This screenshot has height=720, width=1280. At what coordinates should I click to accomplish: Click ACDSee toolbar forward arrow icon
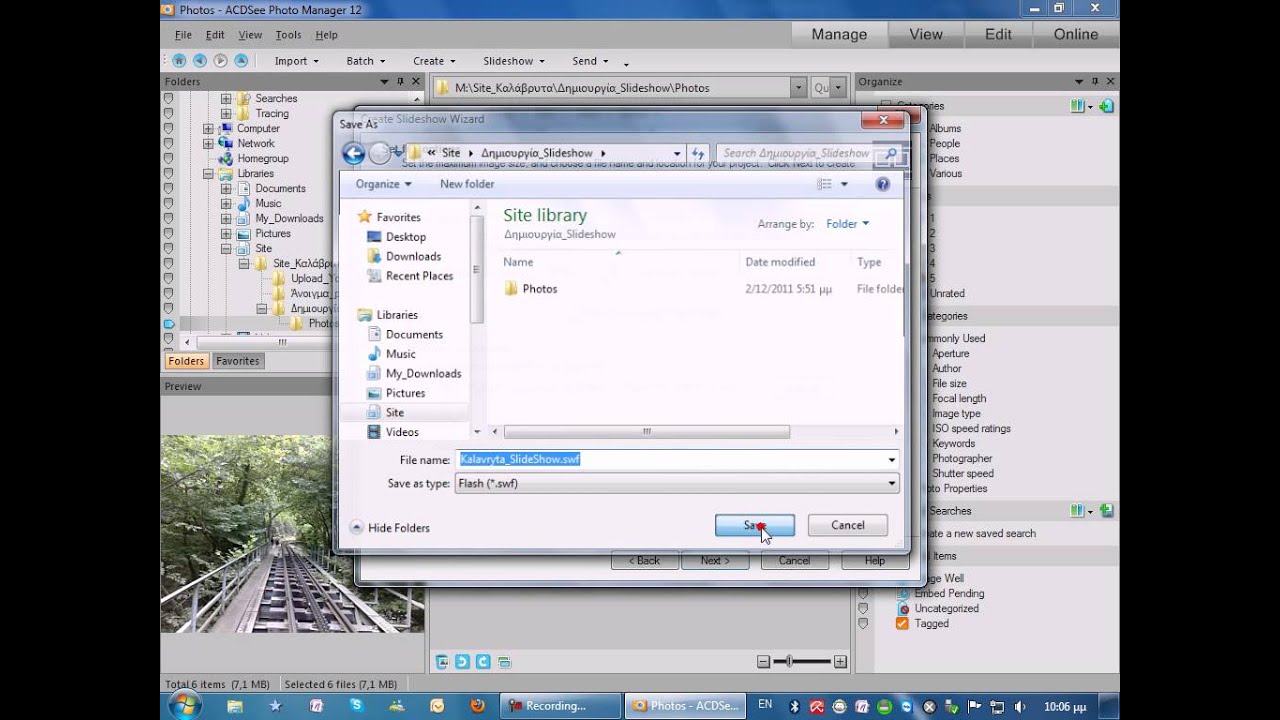click(x=220, y=61)
